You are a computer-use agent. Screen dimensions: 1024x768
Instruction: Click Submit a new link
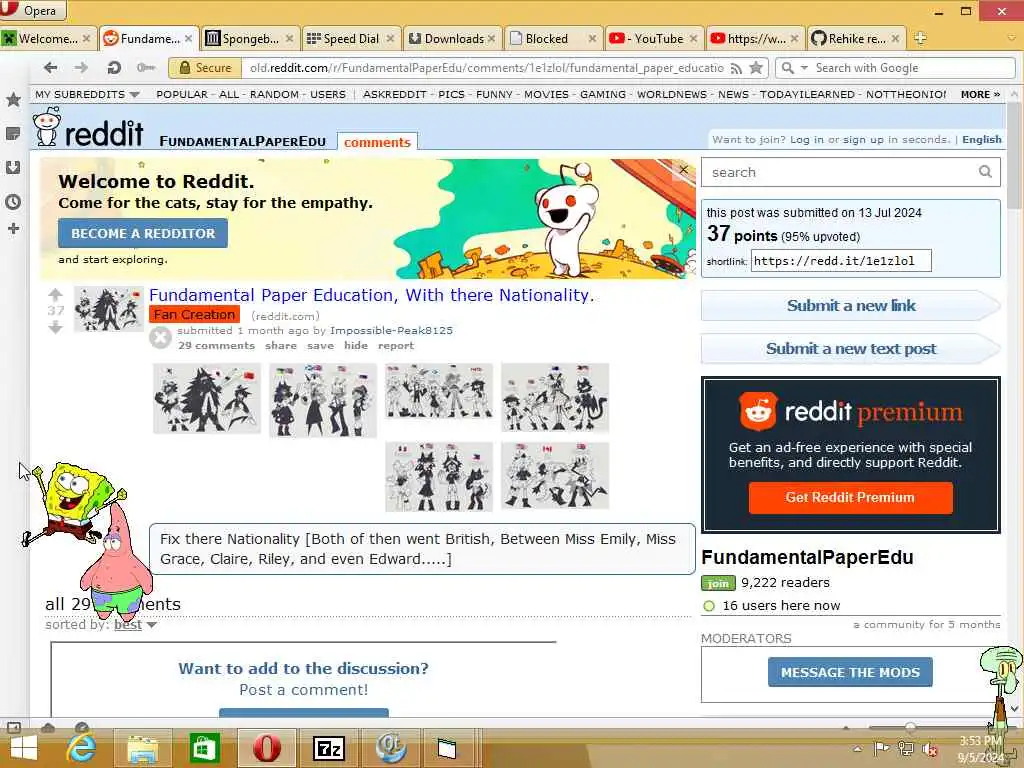(x=850, y=305)
